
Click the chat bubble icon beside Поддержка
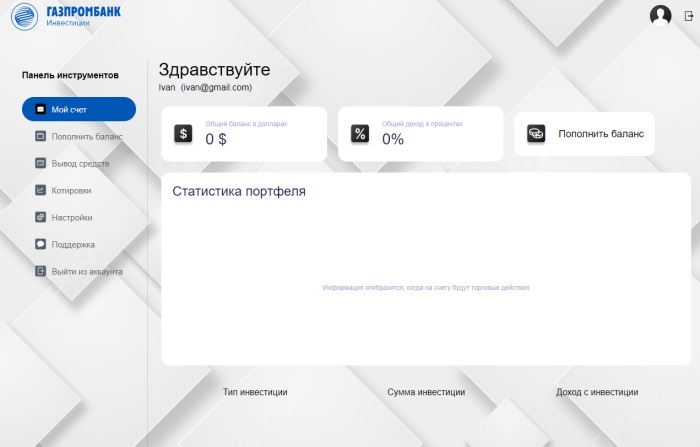(40, 244)
